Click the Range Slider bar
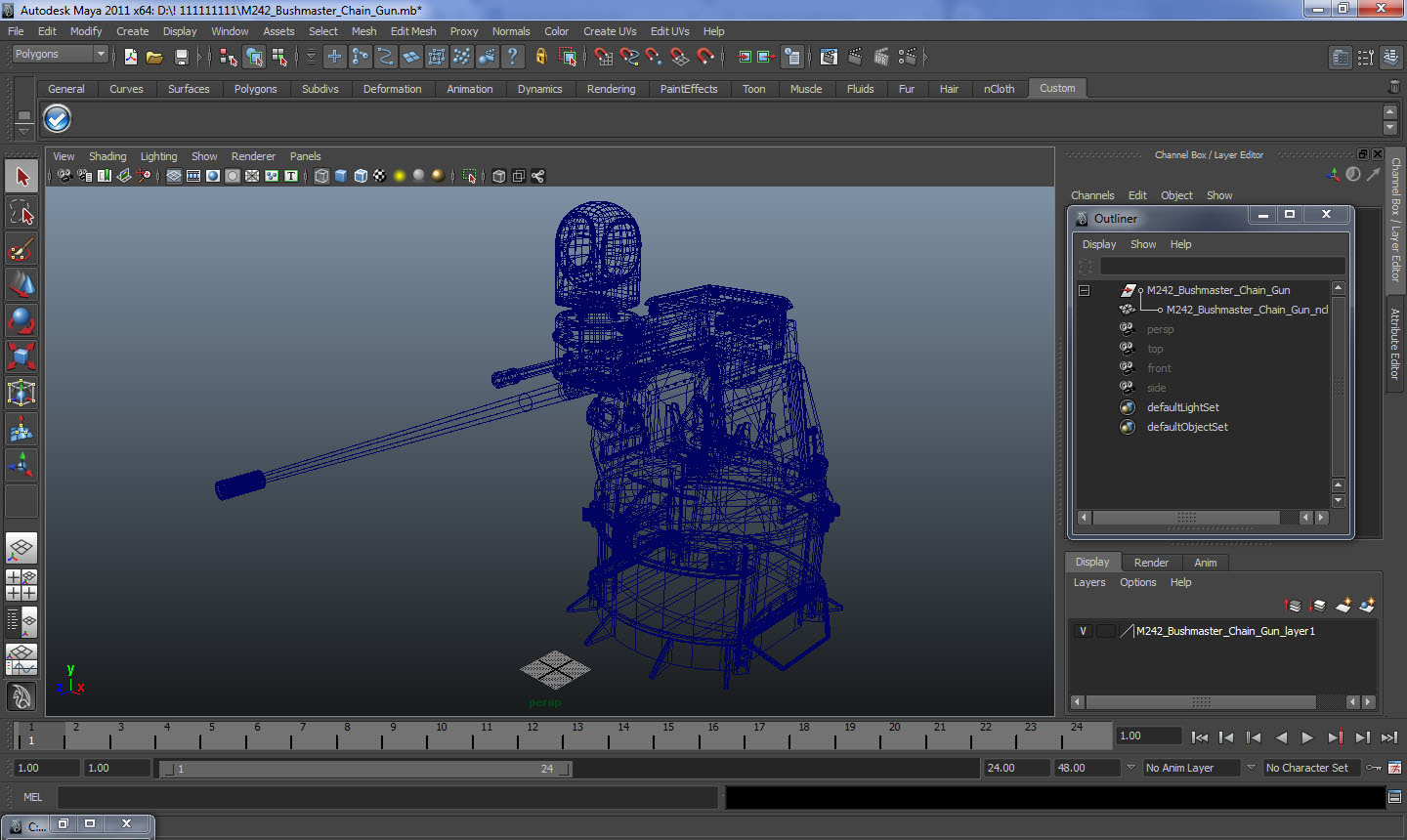Viewport: 1407px width, 840px height. pos(365,770)
